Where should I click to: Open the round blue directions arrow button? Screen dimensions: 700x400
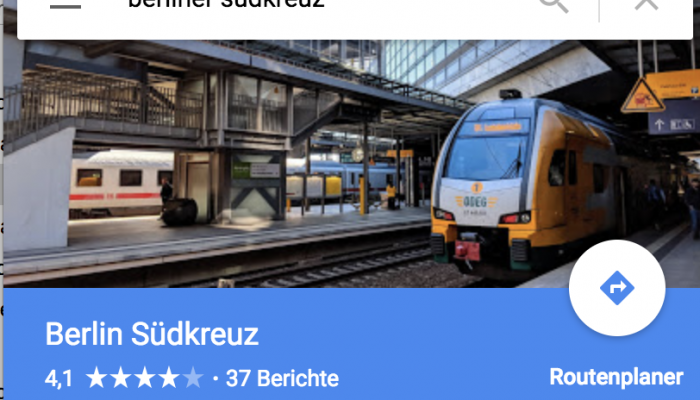(617, 288)
